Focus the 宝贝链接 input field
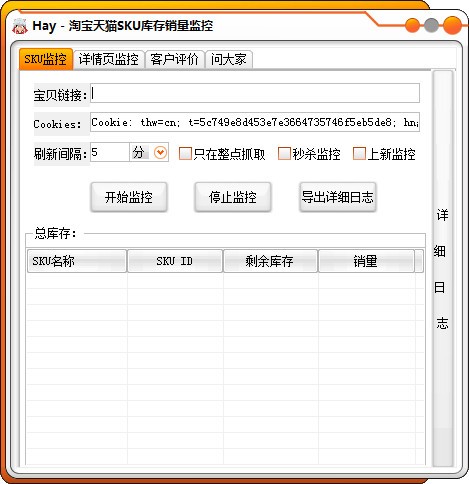469x484 pixels. tap(255, 93)
